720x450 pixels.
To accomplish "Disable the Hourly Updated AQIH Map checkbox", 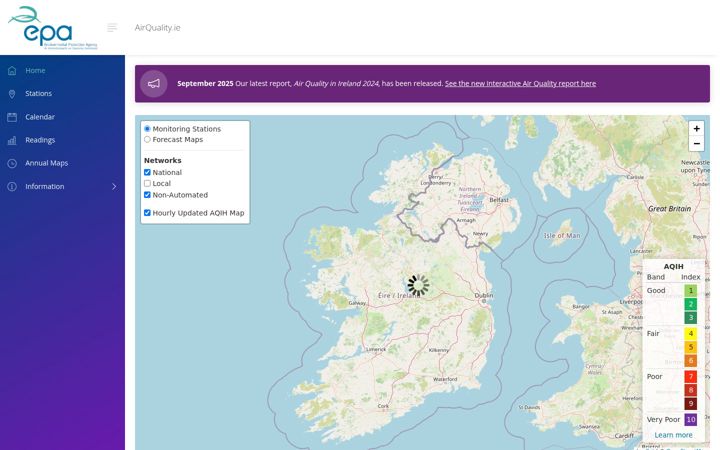I will click(147, 213).
